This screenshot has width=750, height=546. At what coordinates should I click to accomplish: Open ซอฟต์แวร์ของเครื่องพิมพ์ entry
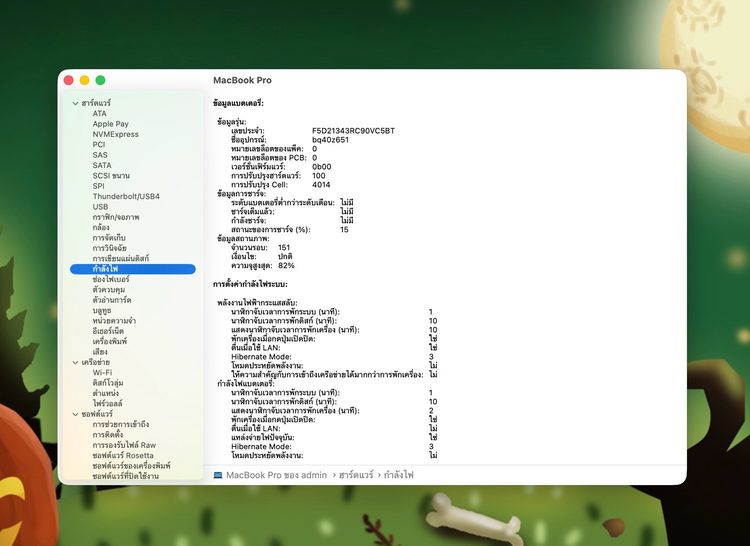[132, 466]
